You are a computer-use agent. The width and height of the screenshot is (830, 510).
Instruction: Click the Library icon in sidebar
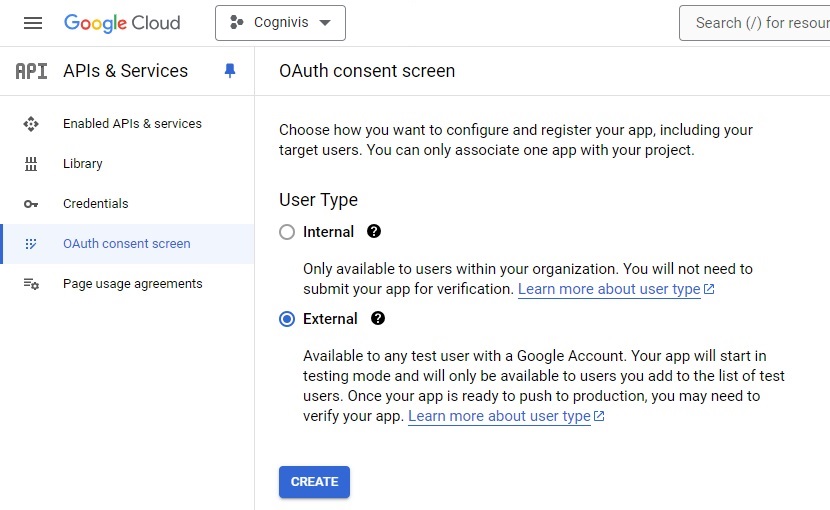31,164
